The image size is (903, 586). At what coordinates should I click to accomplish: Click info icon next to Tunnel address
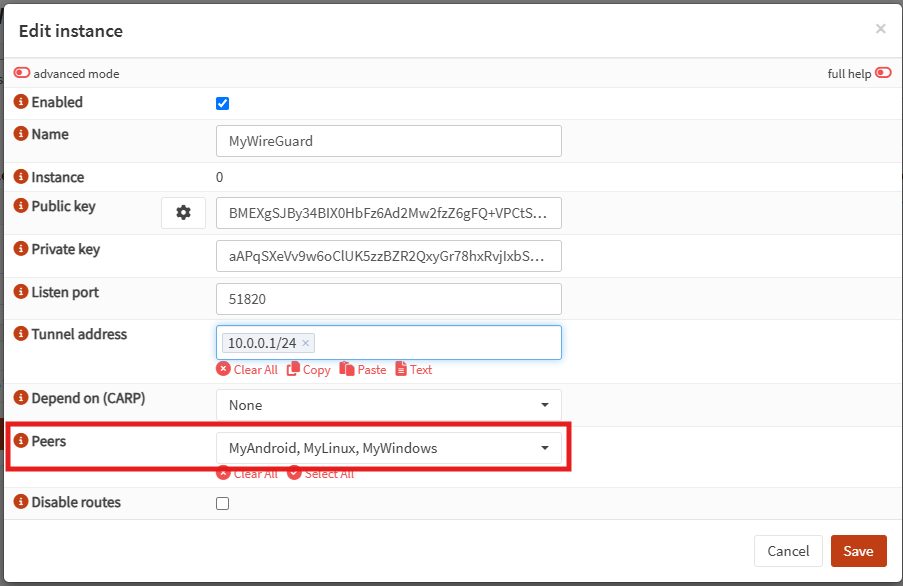point(21,334)
